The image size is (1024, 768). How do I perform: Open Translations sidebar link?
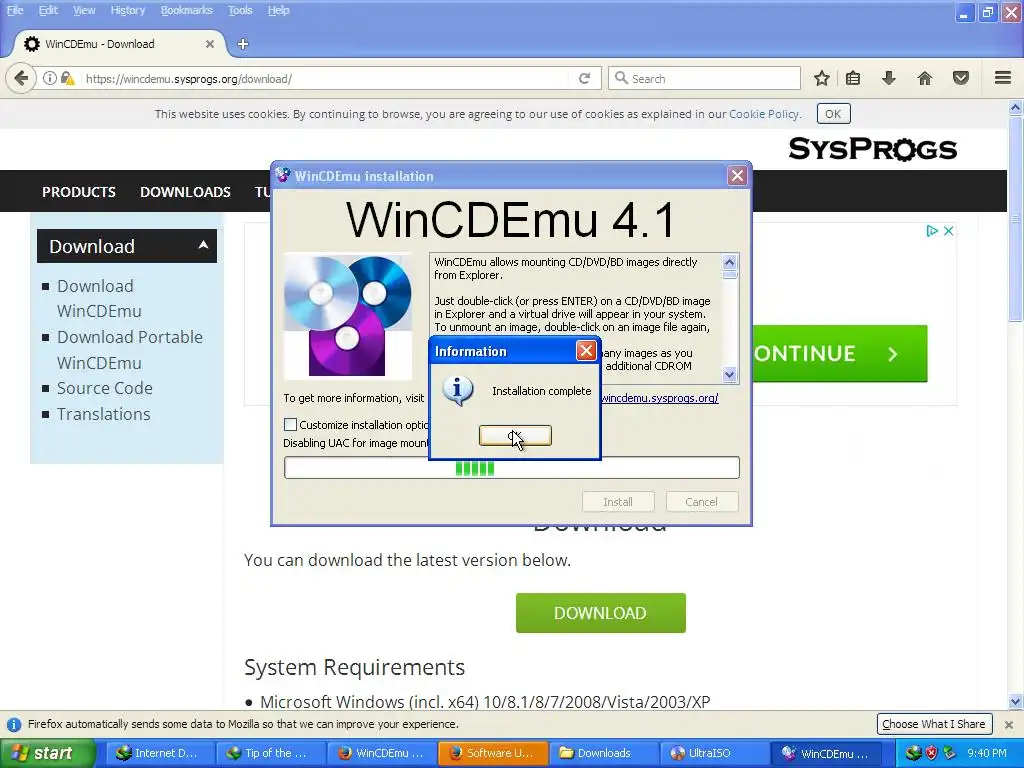[x=103, y=414]
